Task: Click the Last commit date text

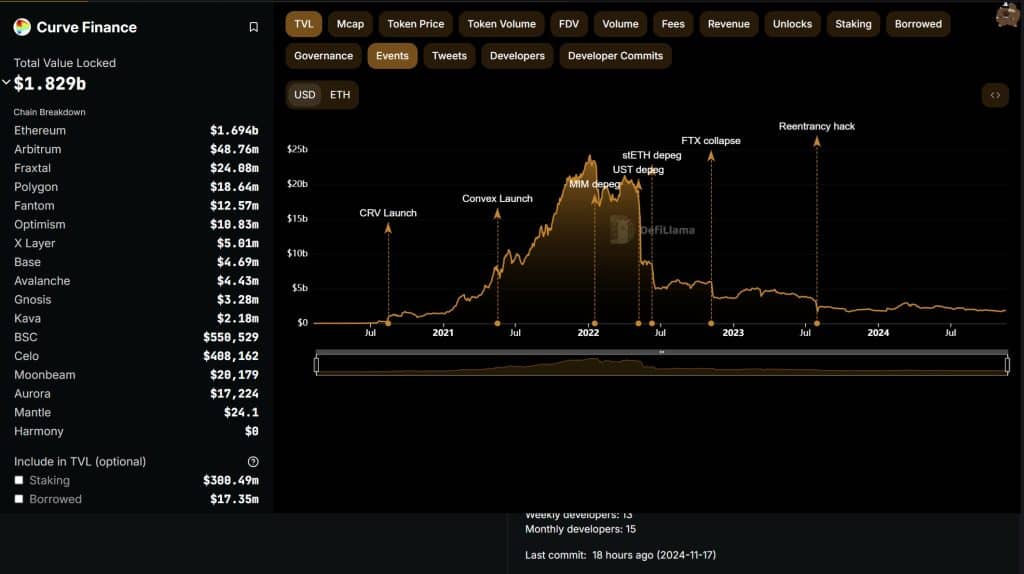Action: tap(620, 555)
